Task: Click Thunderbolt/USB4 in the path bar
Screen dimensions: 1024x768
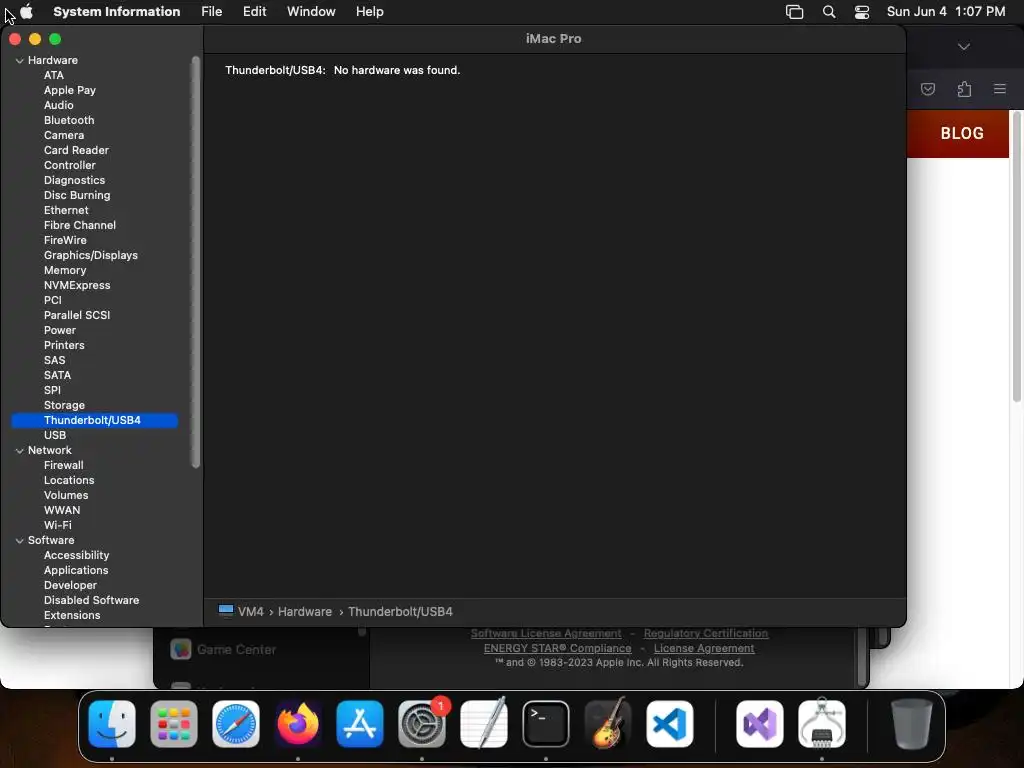Action: coord(400,611)
